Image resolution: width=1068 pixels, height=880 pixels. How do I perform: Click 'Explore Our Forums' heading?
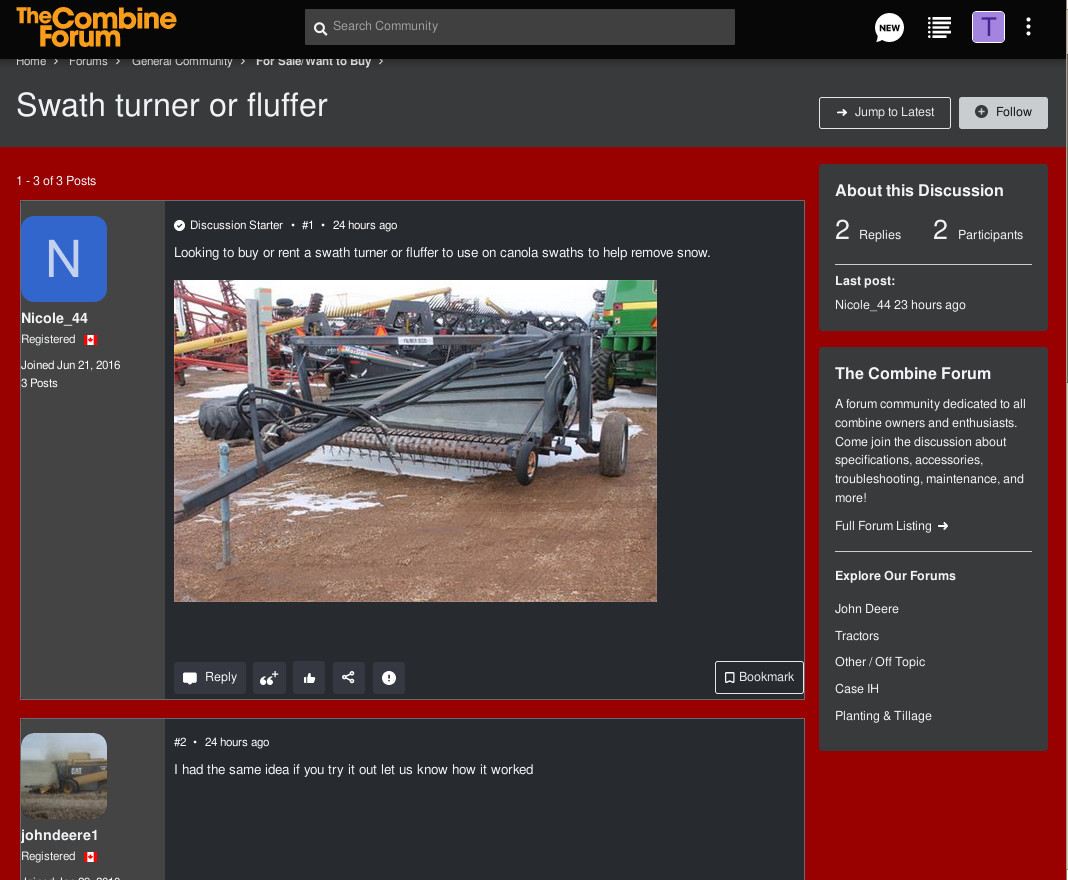pos(895,576)
